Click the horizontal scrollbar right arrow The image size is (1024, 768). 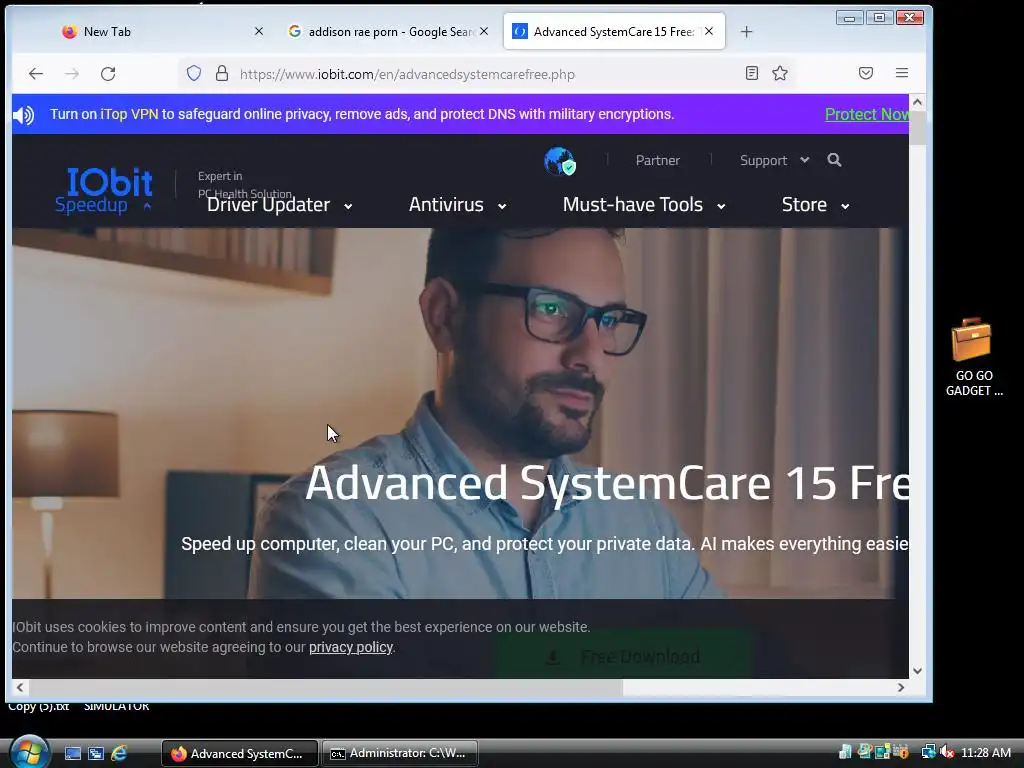[901, 688]
